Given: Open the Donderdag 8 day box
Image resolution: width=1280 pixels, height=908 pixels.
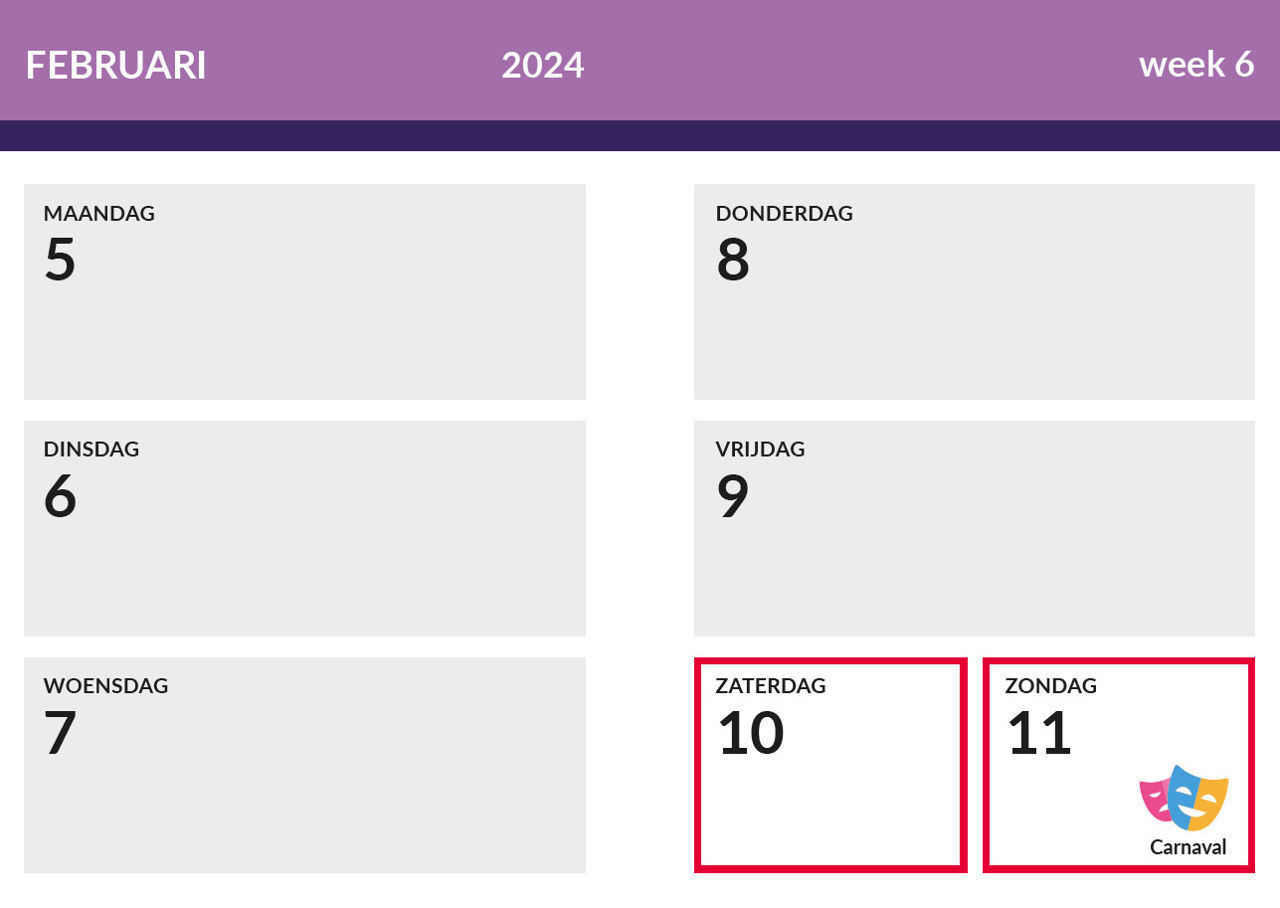Looking at the screenshot, I should (974, 292).
